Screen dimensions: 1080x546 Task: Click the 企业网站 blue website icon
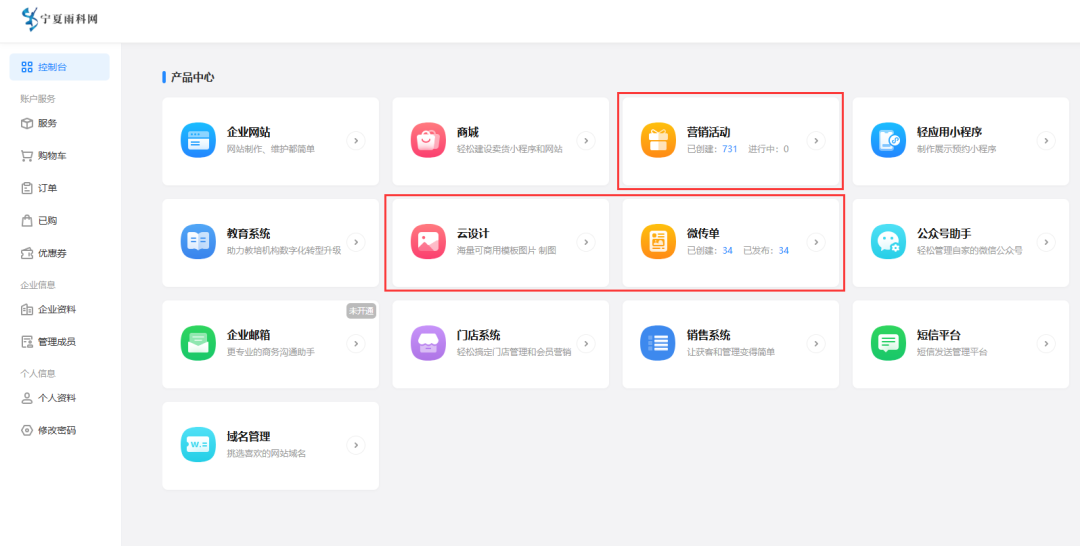point(198,141)
